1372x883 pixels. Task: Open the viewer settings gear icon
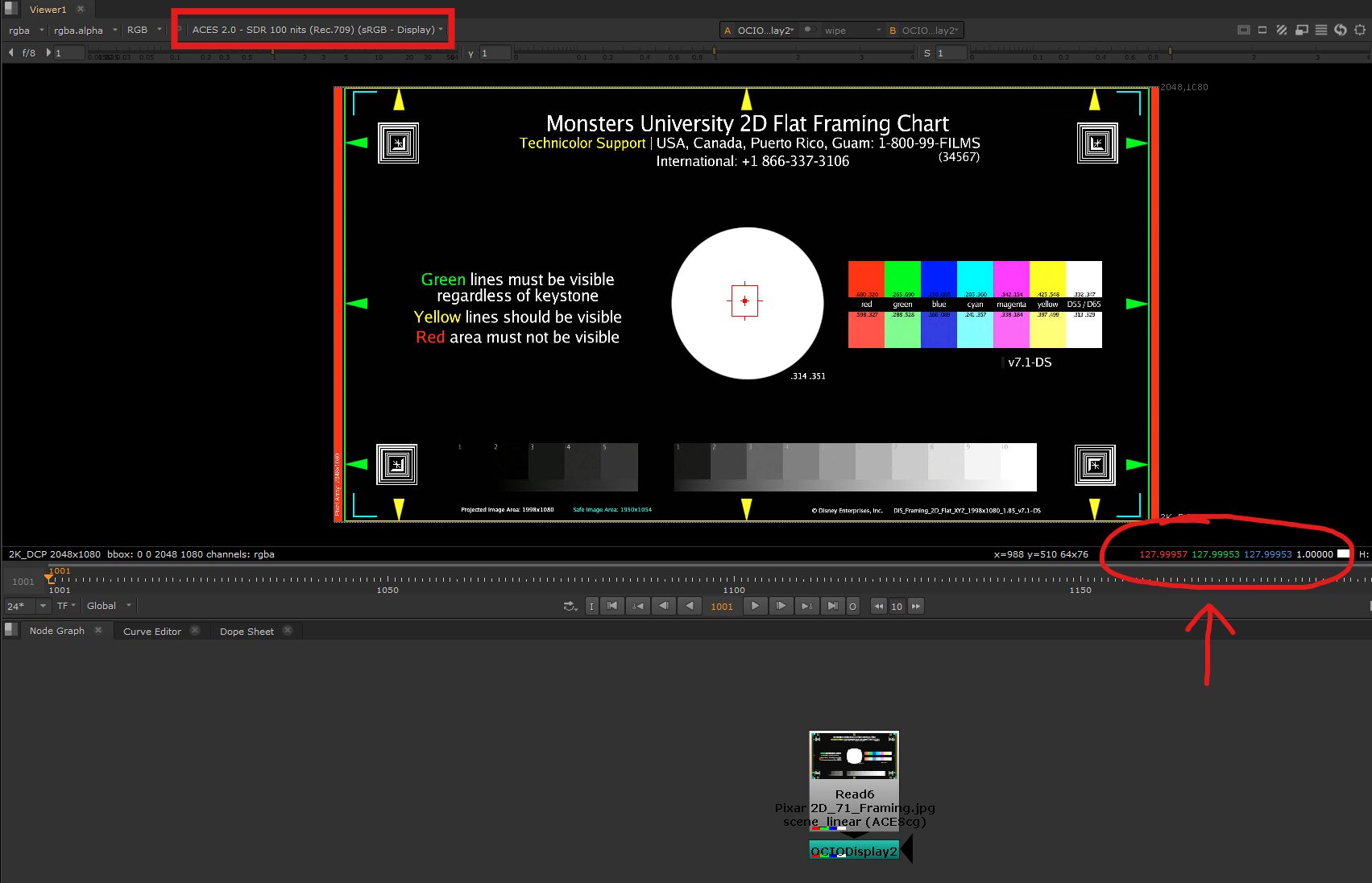pyautogui.click(x=1360, y=30)
